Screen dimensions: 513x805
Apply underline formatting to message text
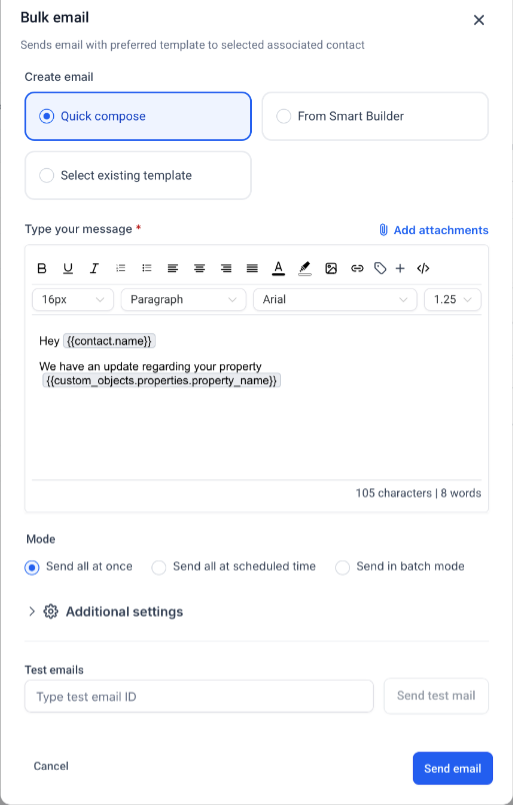pyautogui.click(x=68, y=268)
